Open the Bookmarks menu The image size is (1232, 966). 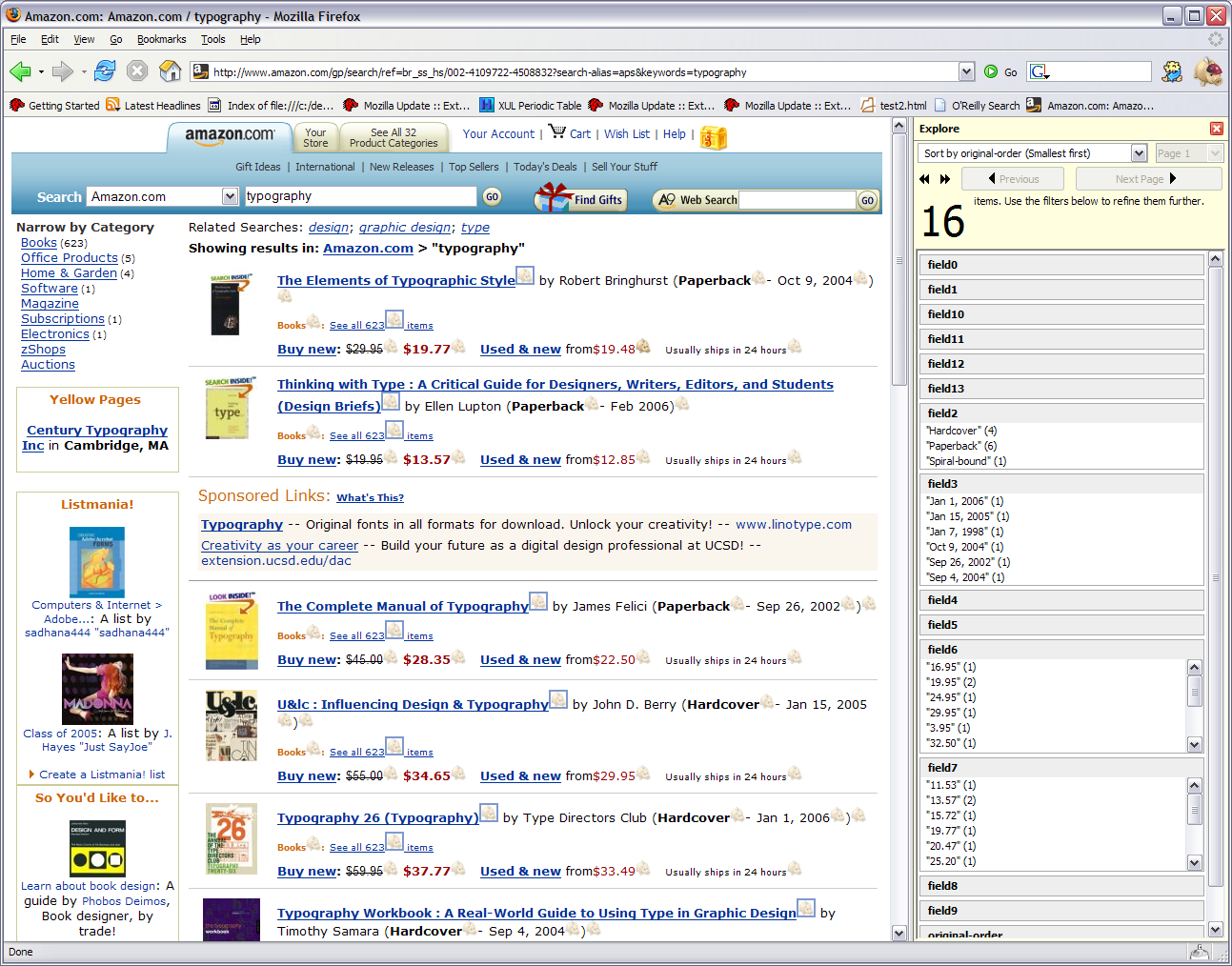(161, 39)
